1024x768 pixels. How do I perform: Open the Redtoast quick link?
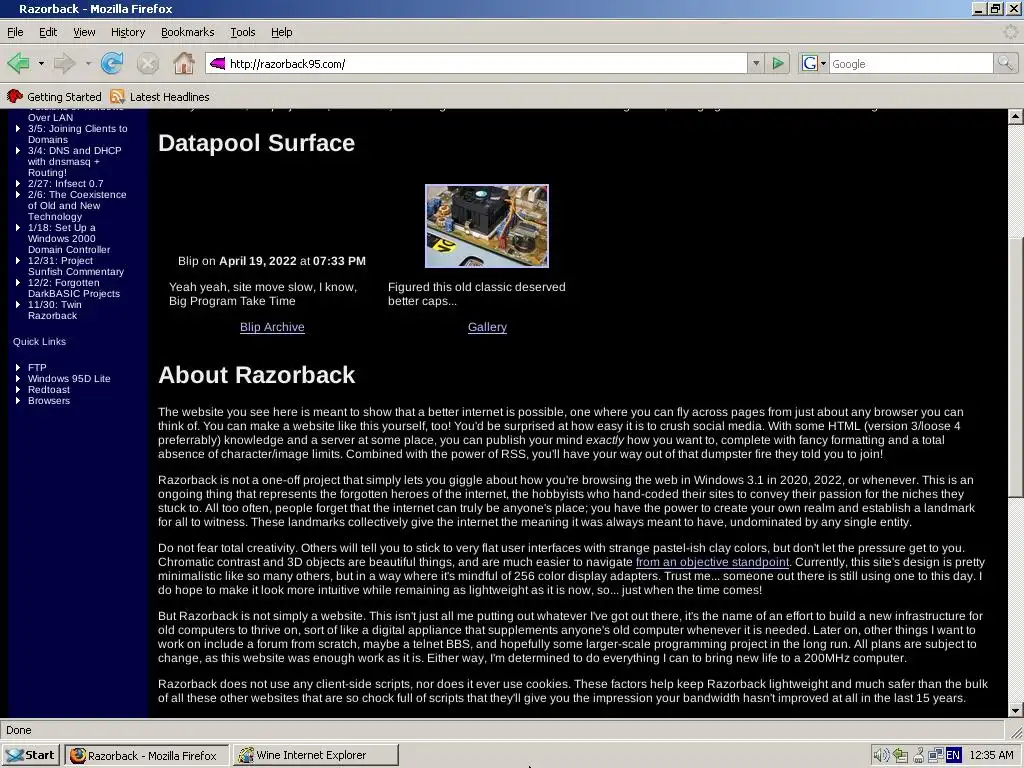point(48,390)
